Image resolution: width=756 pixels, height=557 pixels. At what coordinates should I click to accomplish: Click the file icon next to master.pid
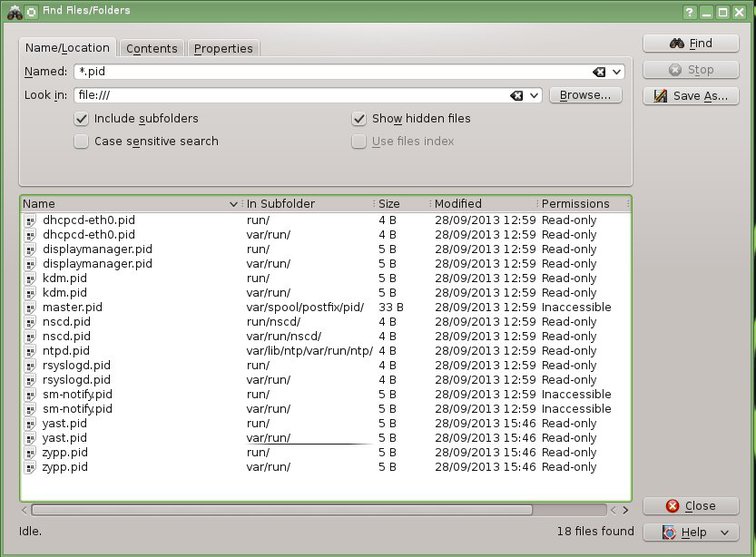tap(30, 307)
